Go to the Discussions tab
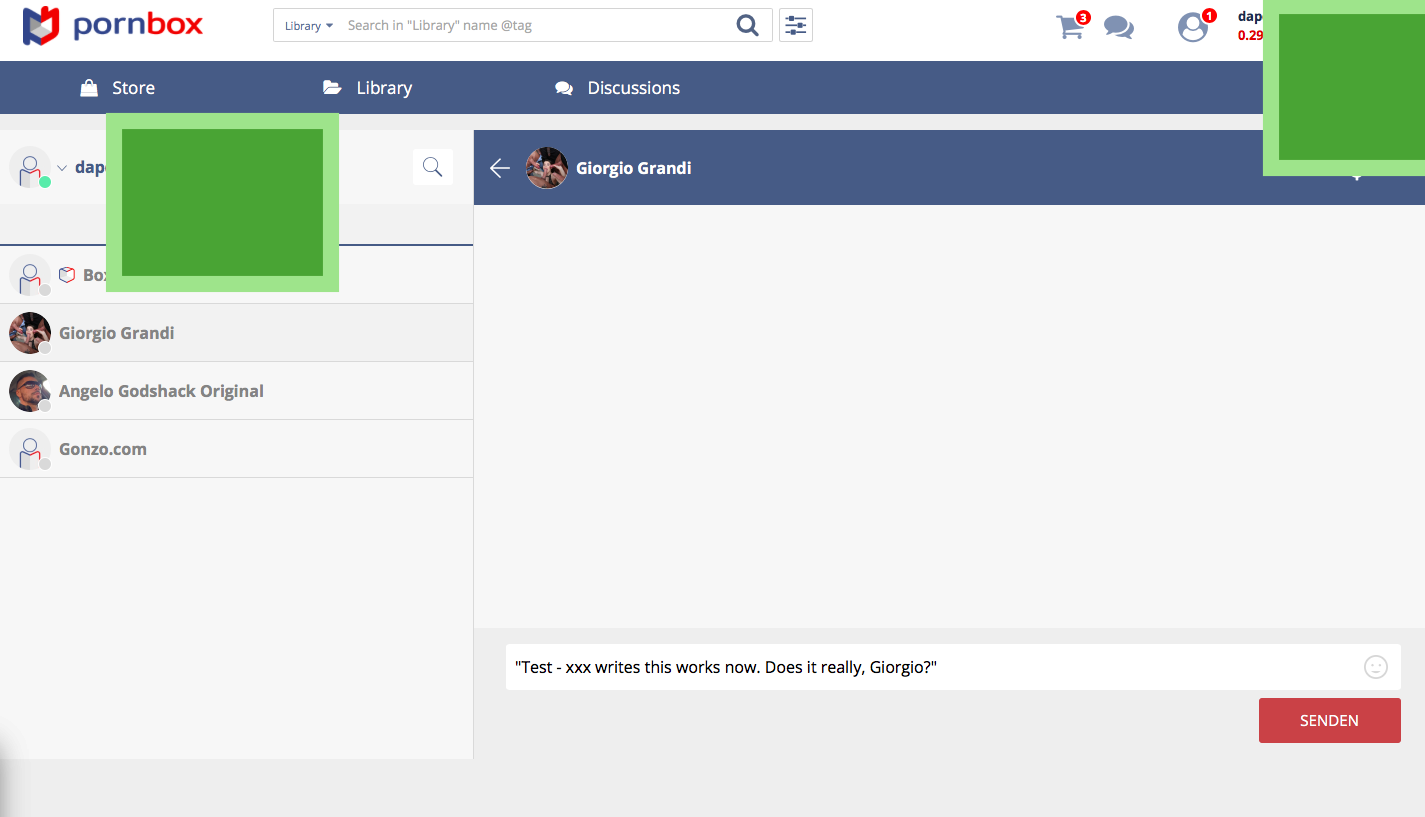 click(x=618, y=88)
